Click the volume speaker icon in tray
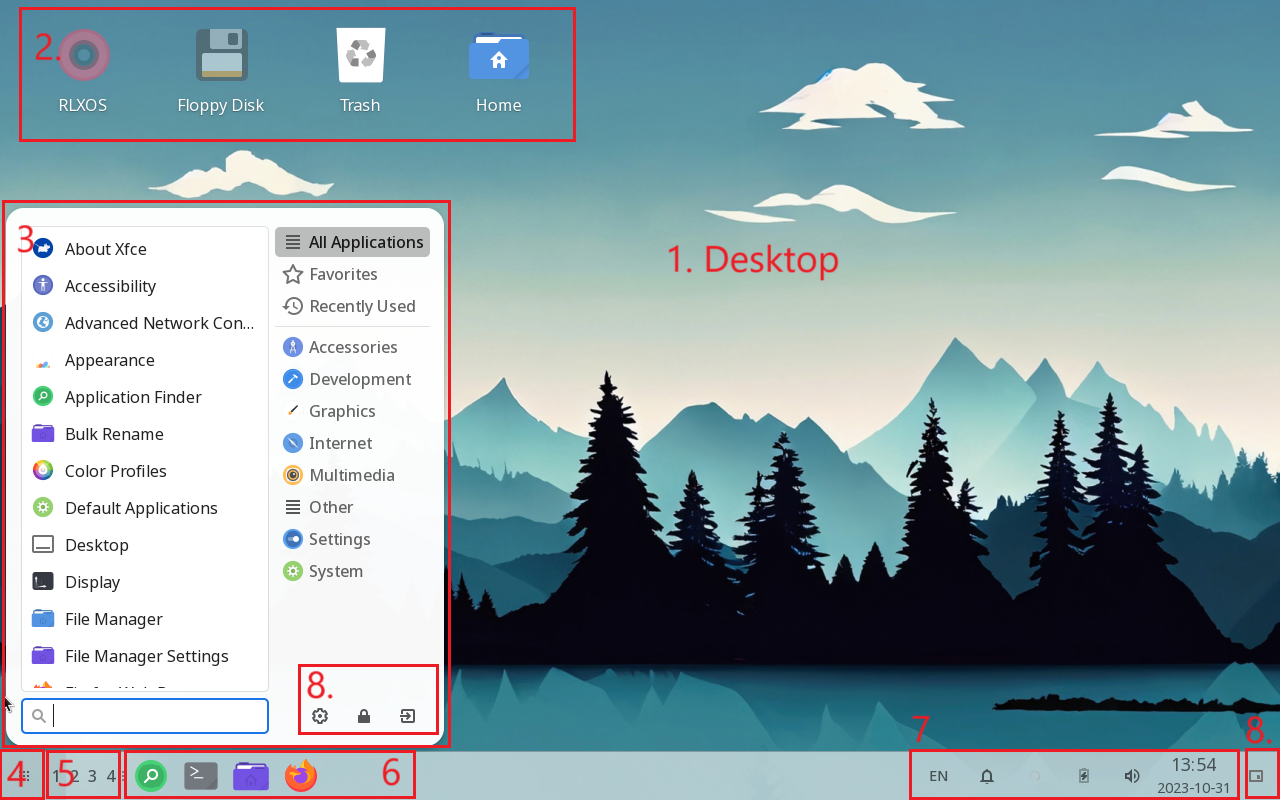The height and width of the screenshot is (800, 1280). pyautogui.click(x=1132, y=776)
